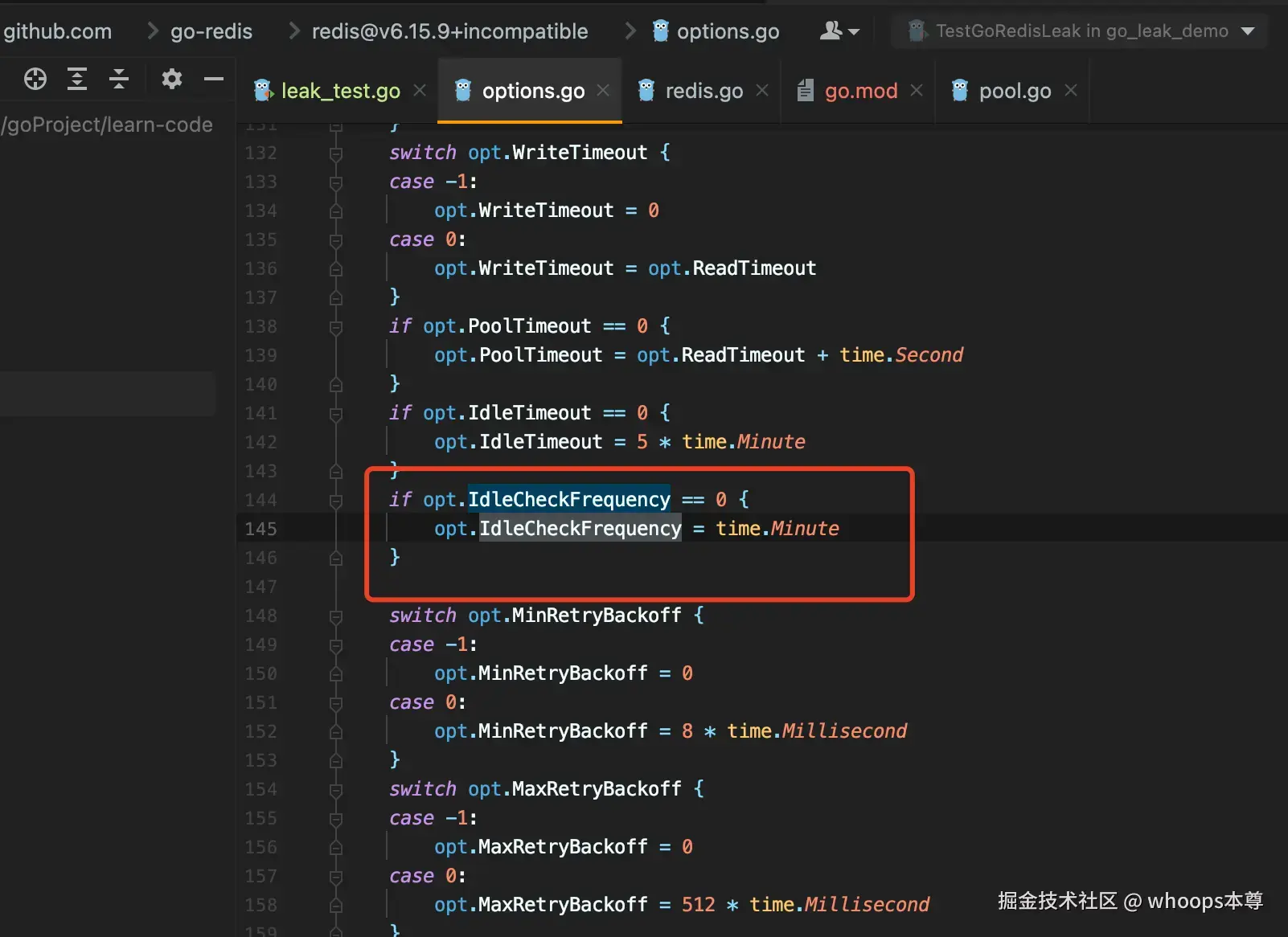Click the Expand All icon in project toolbar
1288x937 pixels.
pyautogui.click(x=77, y=79)
